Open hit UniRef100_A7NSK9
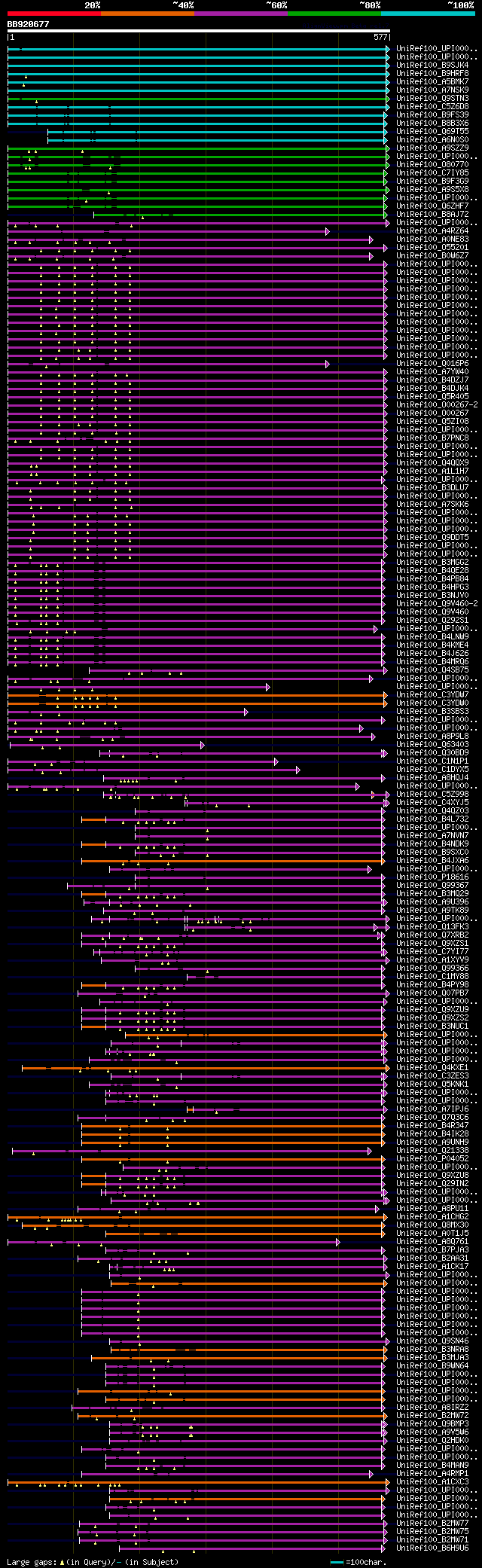This screenshot has height=1568, width=482. coord(432,90)
